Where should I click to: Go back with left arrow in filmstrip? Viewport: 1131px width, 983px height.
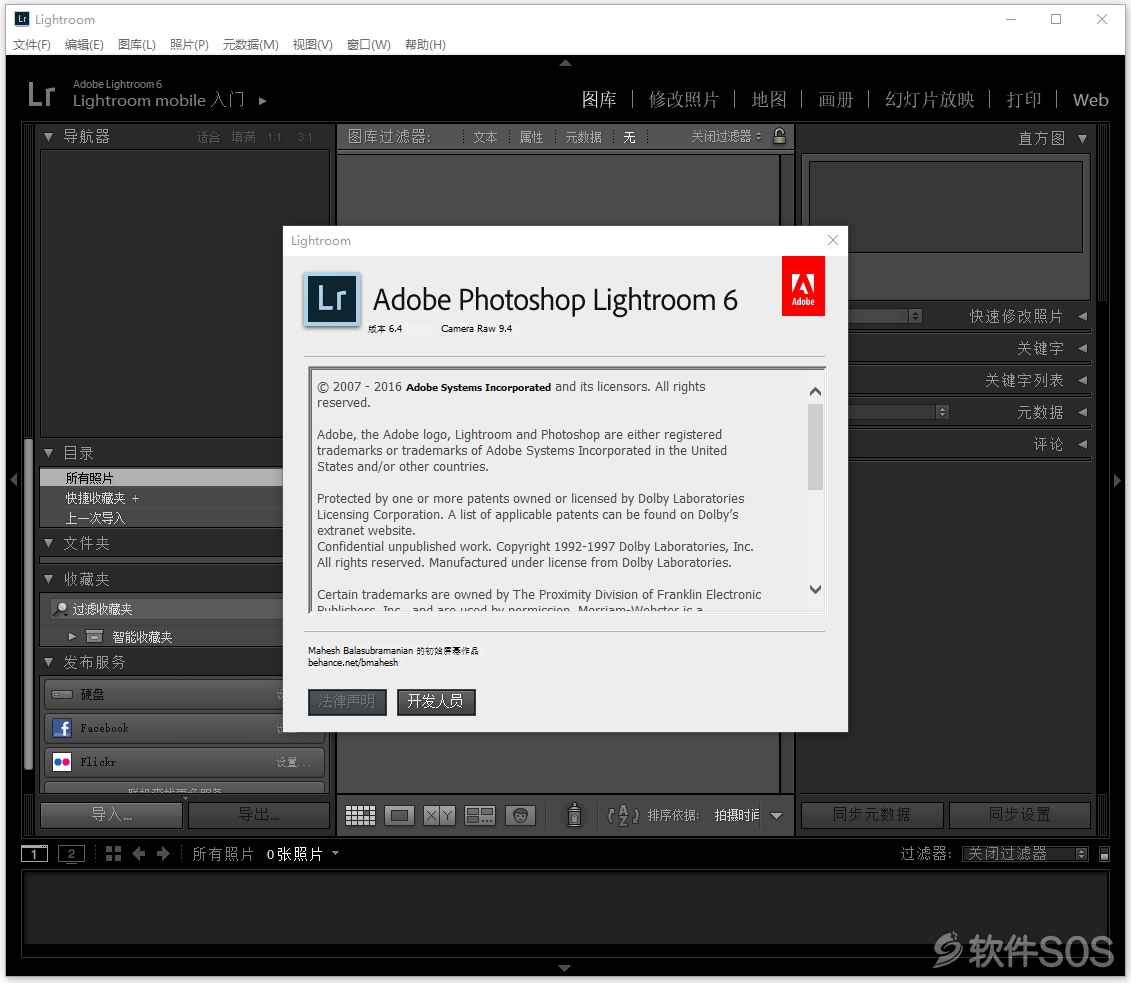(138, 854)
